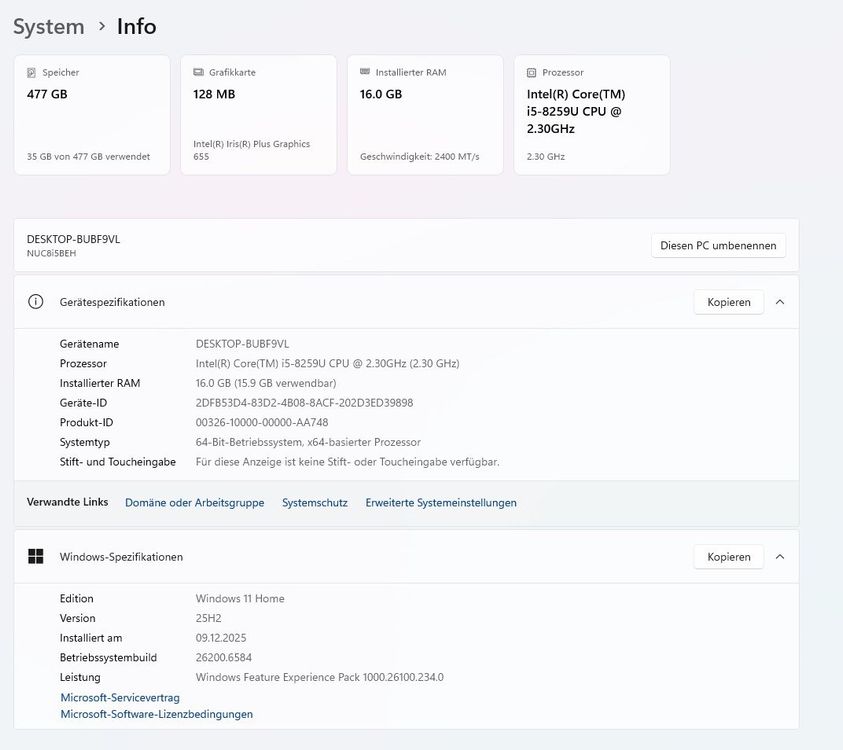
Task: Open Erweiterte Systemeinstellungen link
Action: pos(441,503)
